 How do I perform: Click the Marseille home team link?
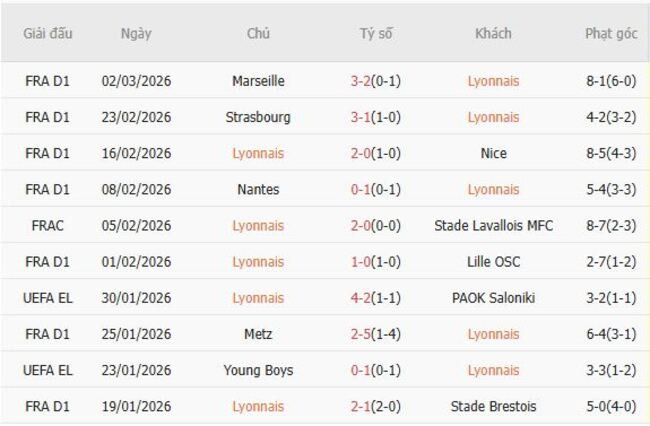point(258,81)
